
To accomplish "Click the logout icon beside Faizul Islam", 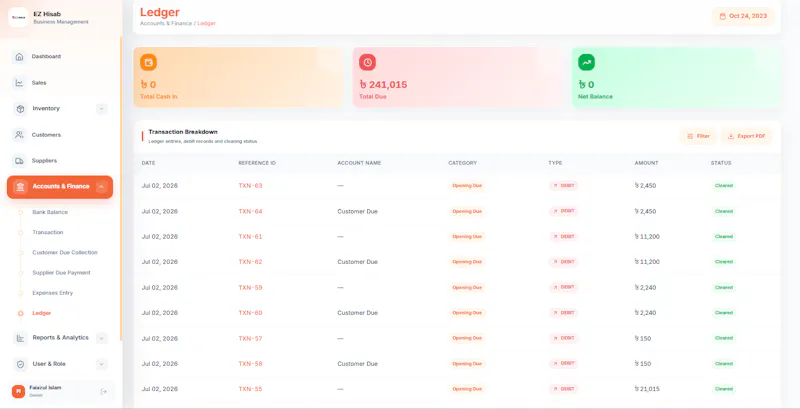I will tap(104, 392).
